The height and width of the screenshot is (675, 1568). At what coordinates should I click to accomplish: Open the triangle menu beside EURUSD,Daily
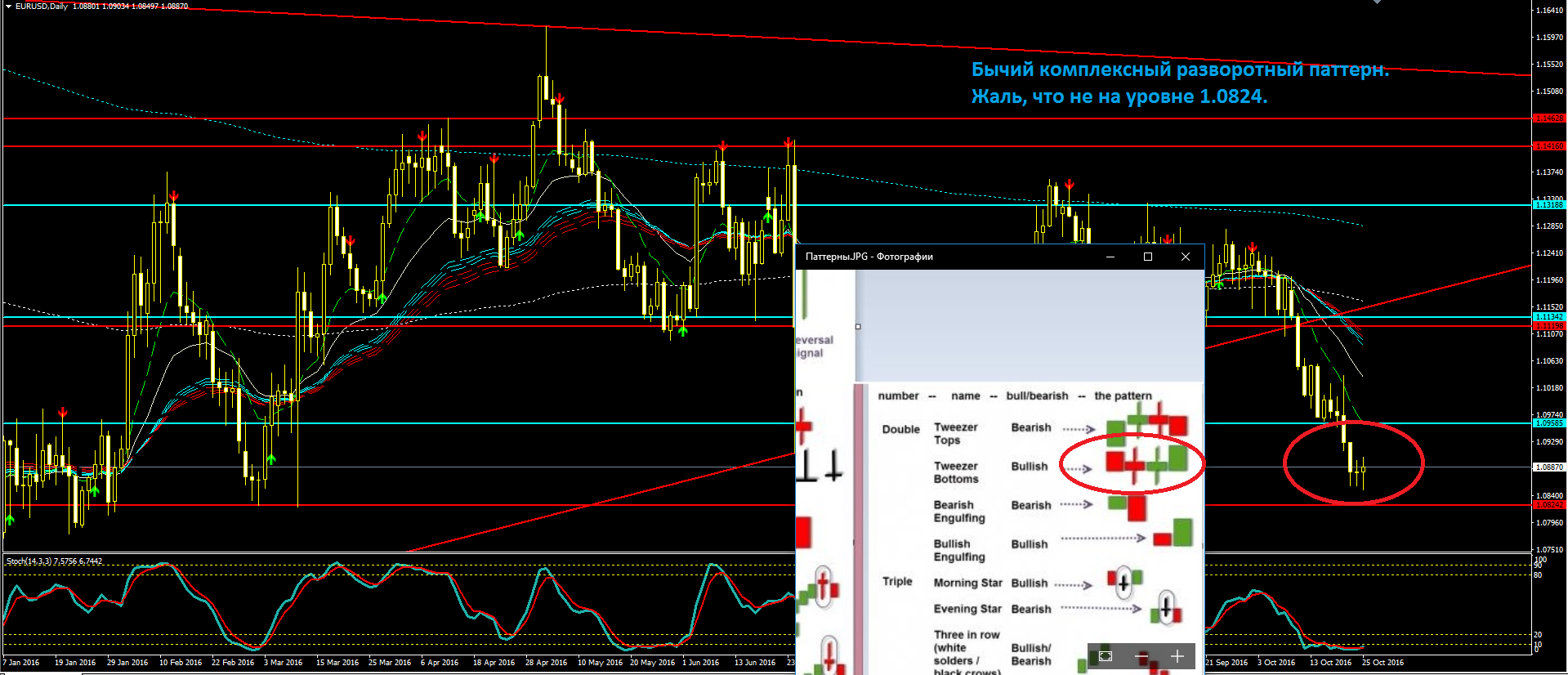pyautogui.click(x=8, y=7)
